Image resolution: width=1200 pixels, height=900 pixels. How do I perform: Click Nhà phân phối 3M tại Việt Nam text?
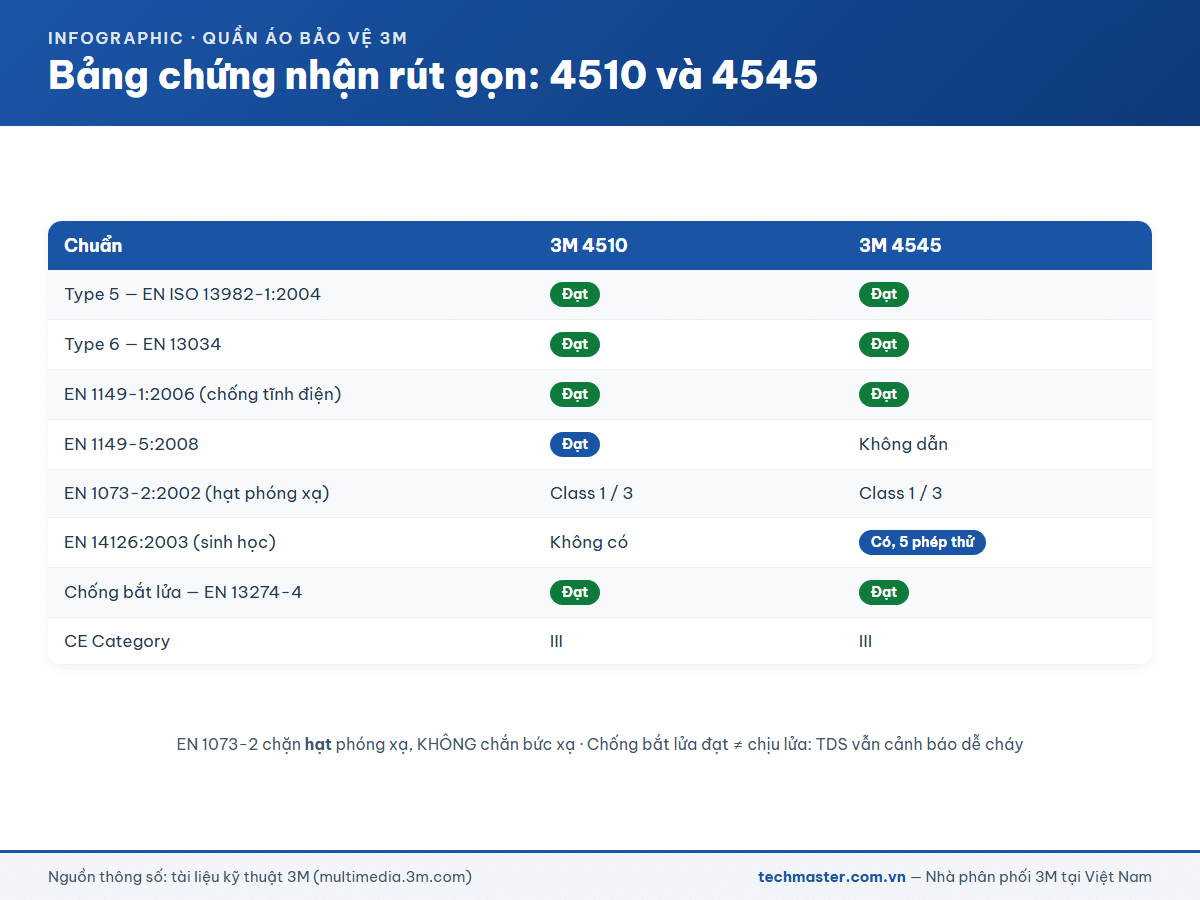click(1038, 877)
